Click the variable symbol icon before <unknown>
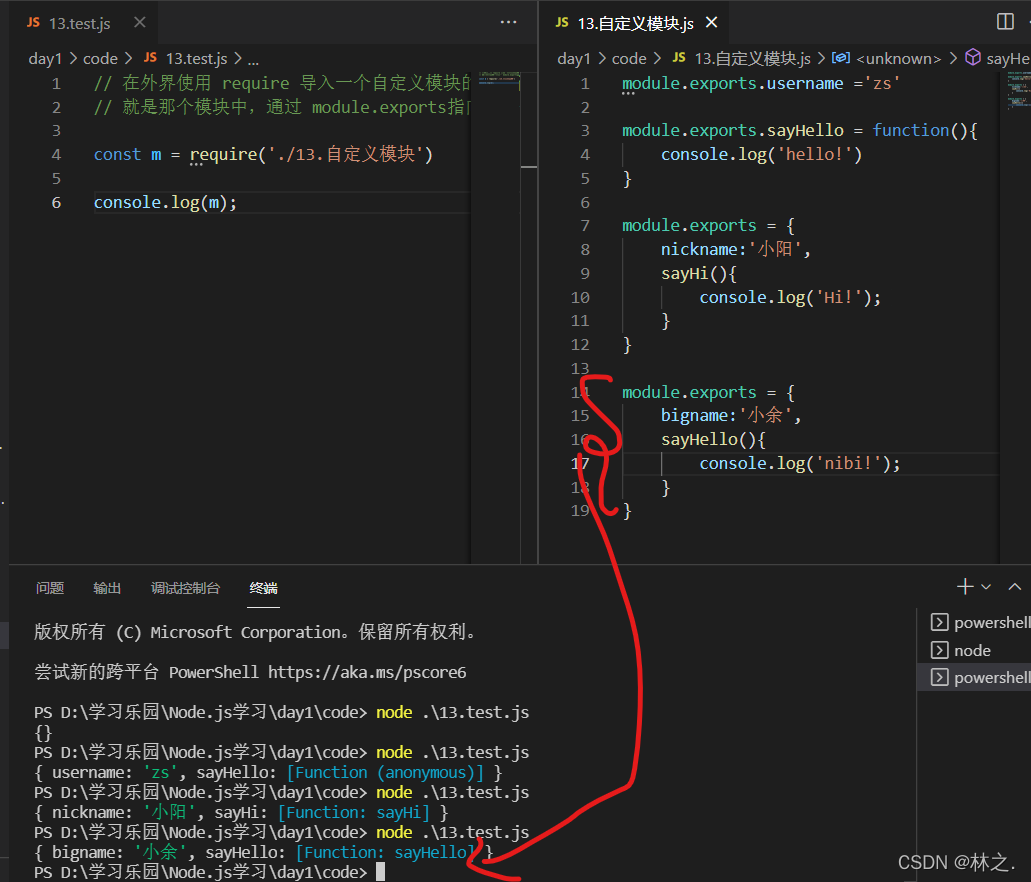1031x882 pixels. point(840,58)
